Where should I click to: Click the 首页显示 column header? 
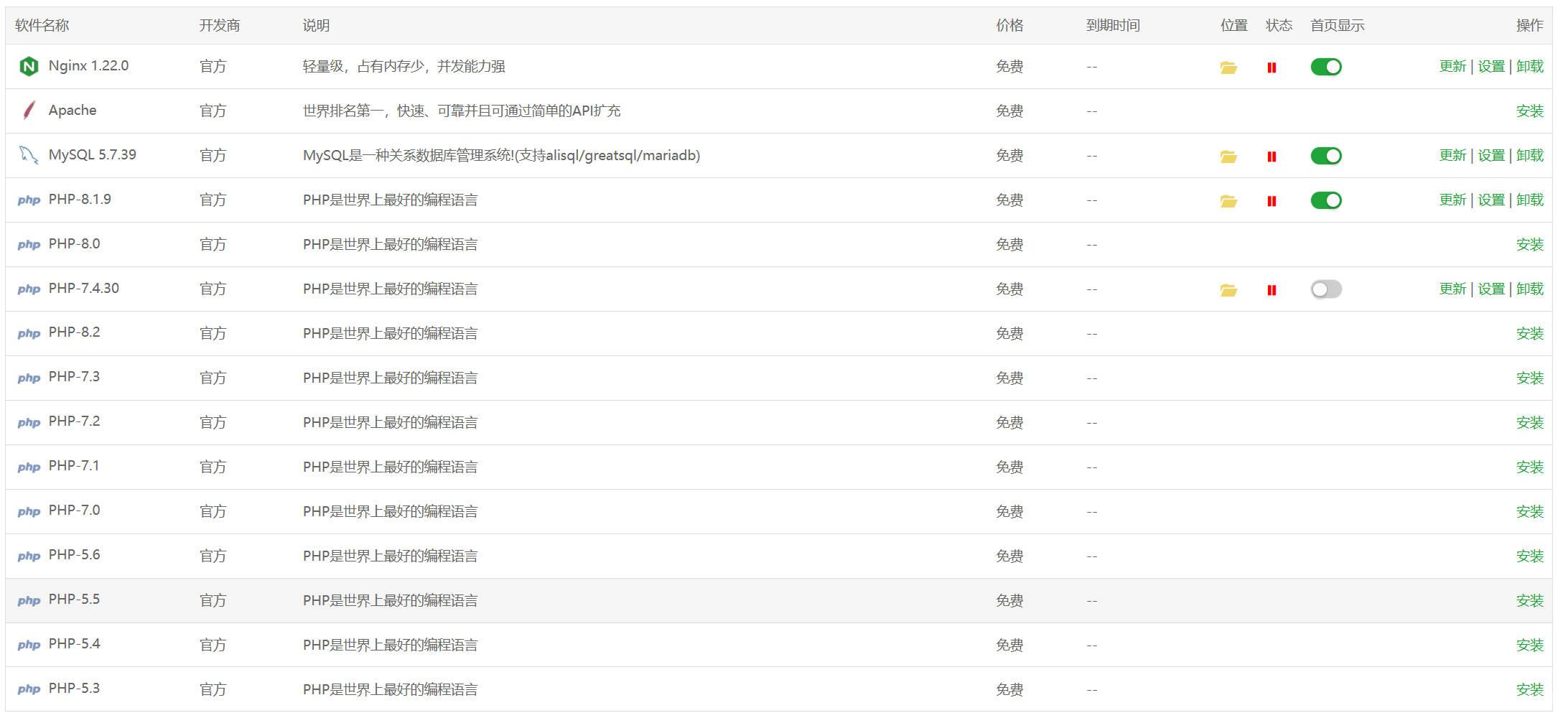point(1338,26)
